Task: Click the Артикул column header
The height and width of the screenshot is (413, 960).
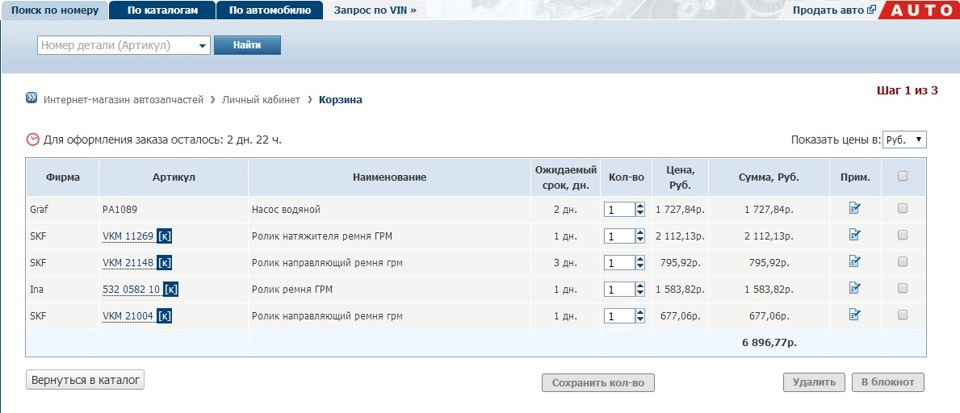Action: [x=173, y=177]
